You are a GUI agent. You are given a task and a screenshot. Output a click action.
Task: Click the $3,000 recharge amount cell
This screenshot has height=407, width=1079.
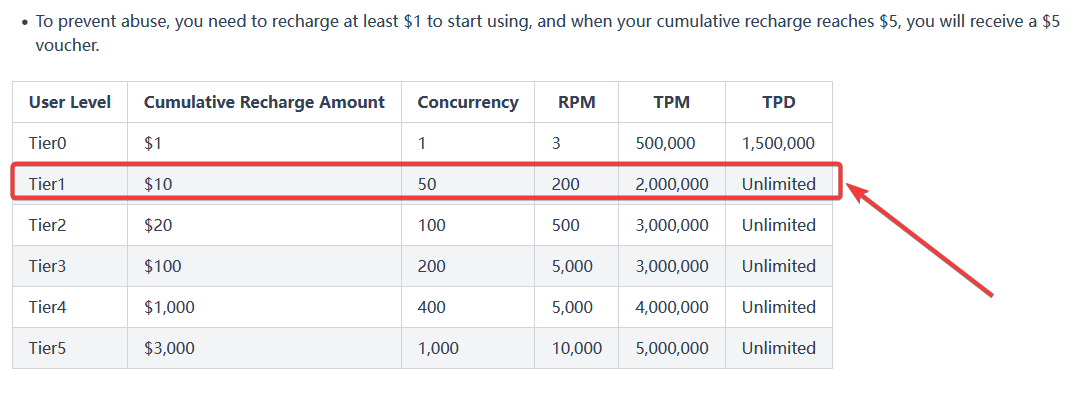[x=170, y=348]
